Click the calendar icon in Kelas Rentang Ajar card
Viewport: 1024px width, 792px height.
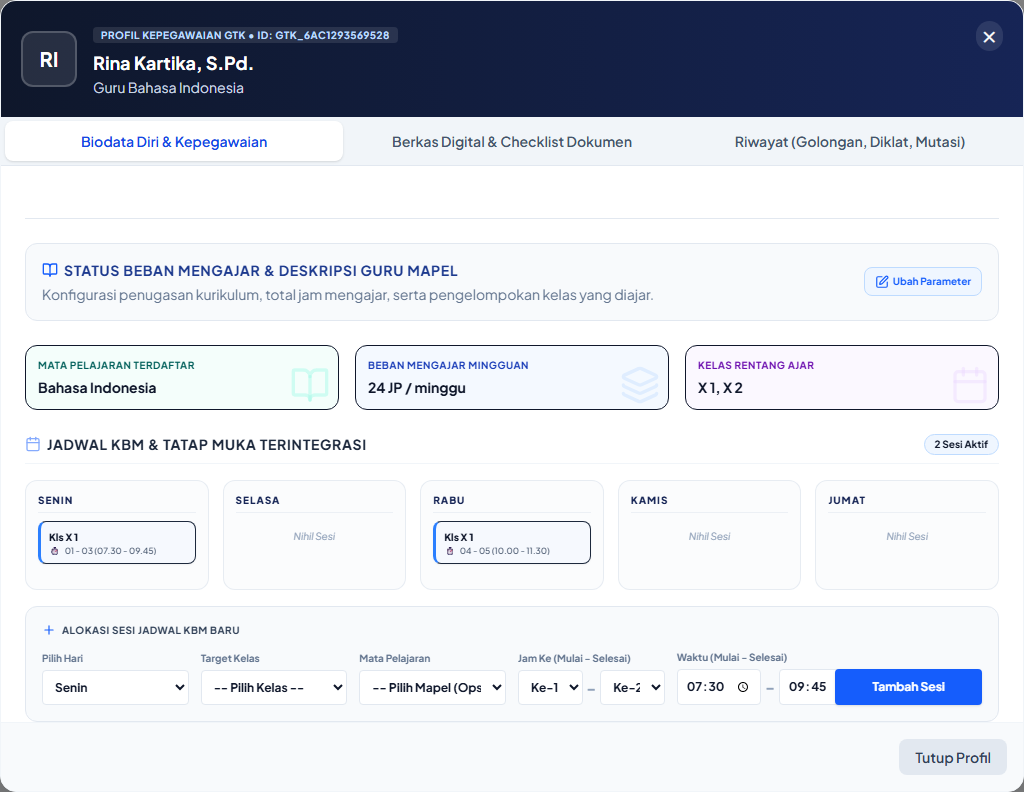point(970,385)
